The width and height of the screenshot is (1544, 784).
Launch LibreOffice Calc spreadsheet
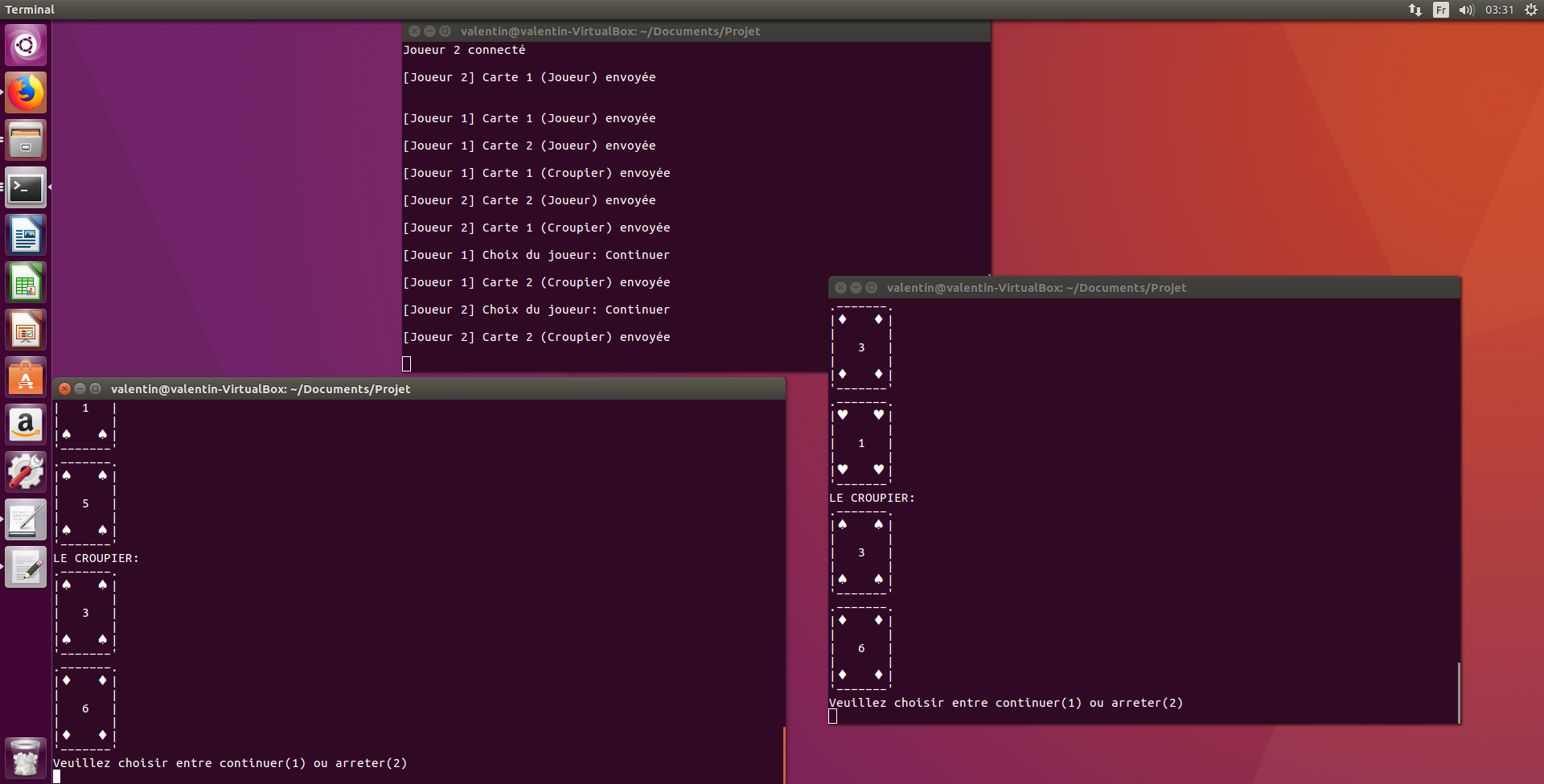pyautogui.click(x=26, y=282)
